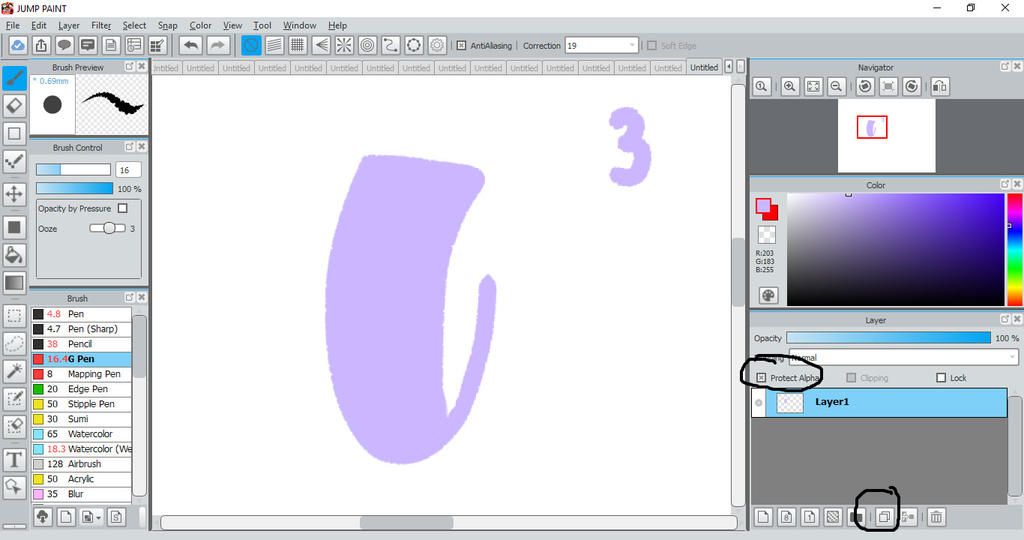Open color palette icon in Color panel

click(x=768, y=295)
